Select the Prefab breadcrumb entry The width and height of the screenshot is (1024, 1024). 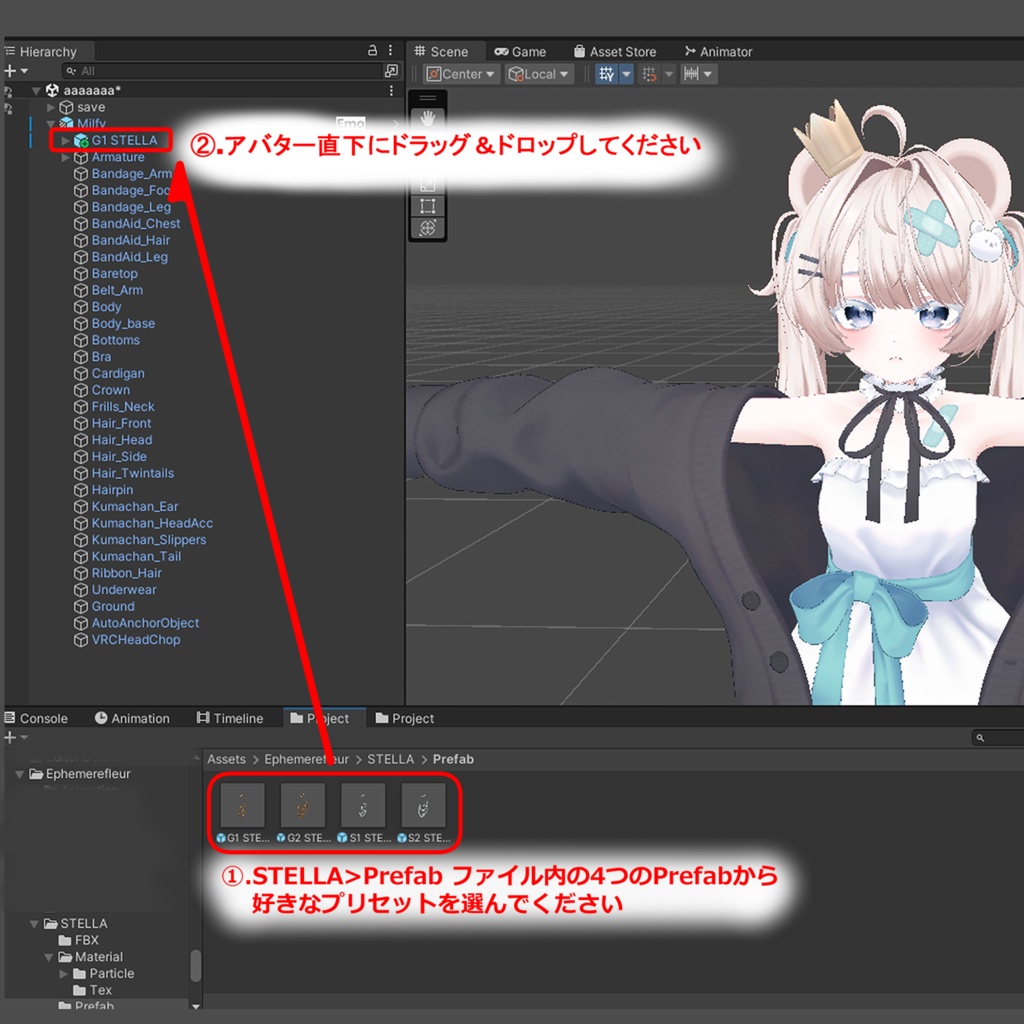click(453, 760)
